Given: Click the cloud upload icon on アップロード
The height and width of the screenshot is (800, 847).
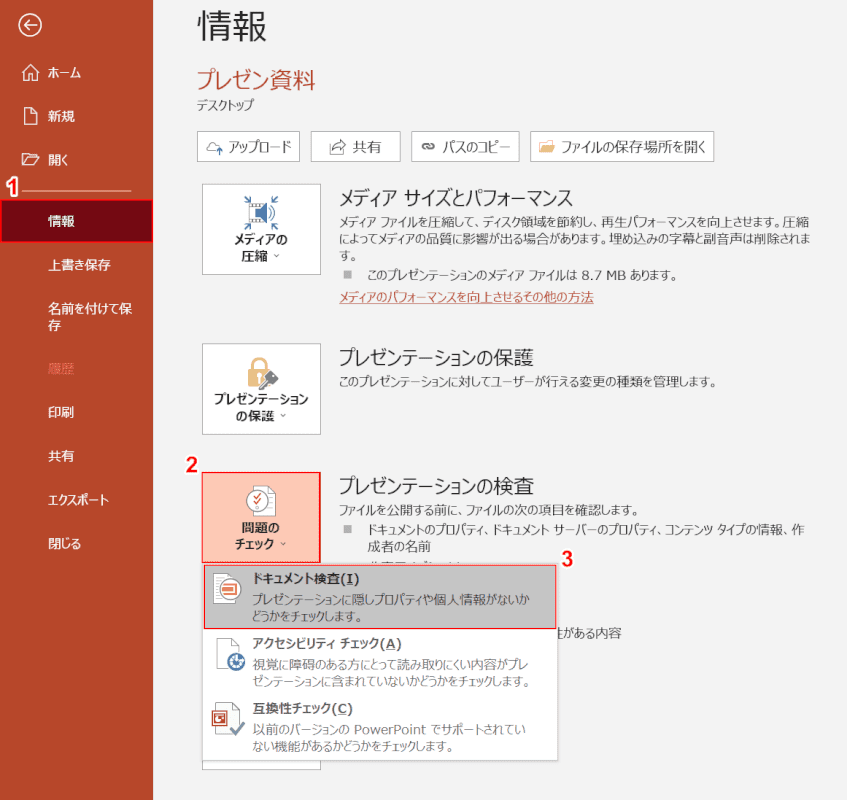Looking at the screenshot, I should pyautogui.click(x=214, y=147).
